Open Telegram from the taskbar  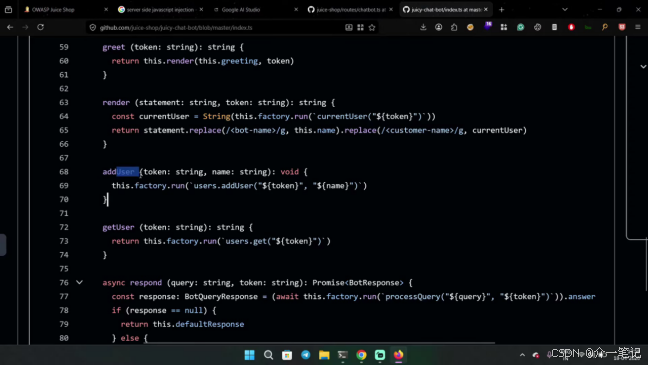305,355
